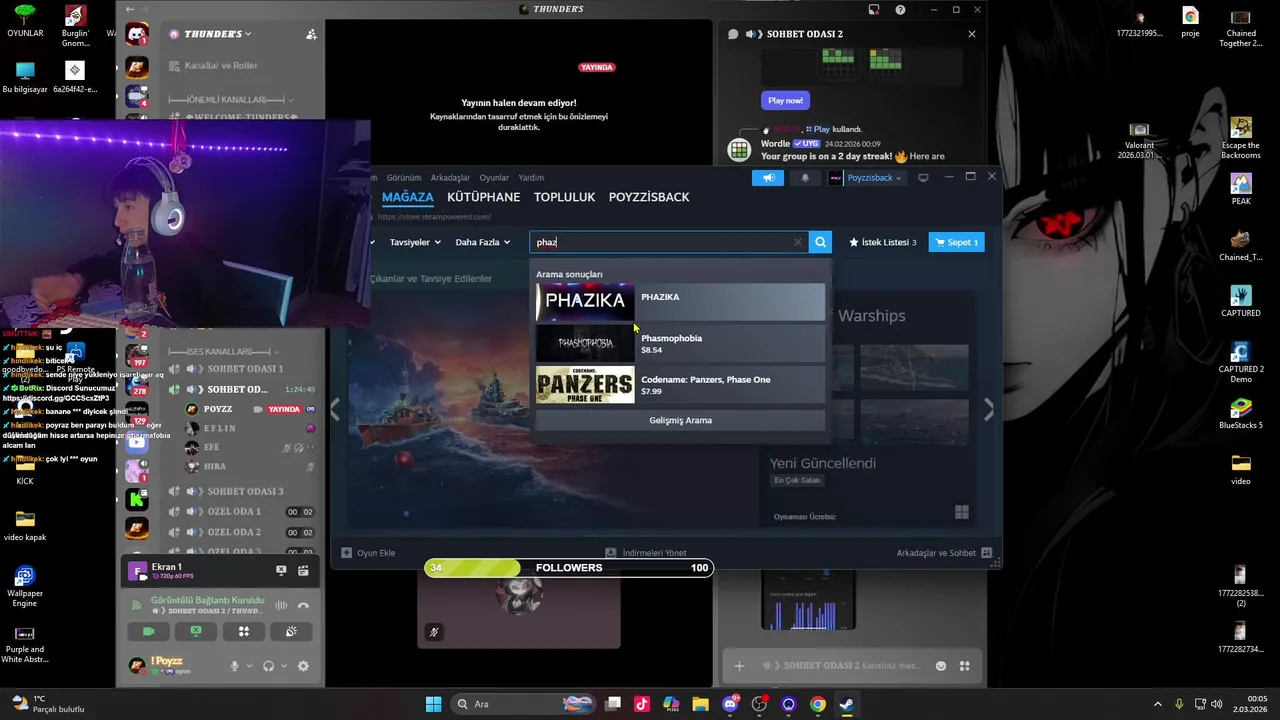Open İstek Listesi wishlist link
The height and width of the screenshot is (720, 1280).
point(883,242)
